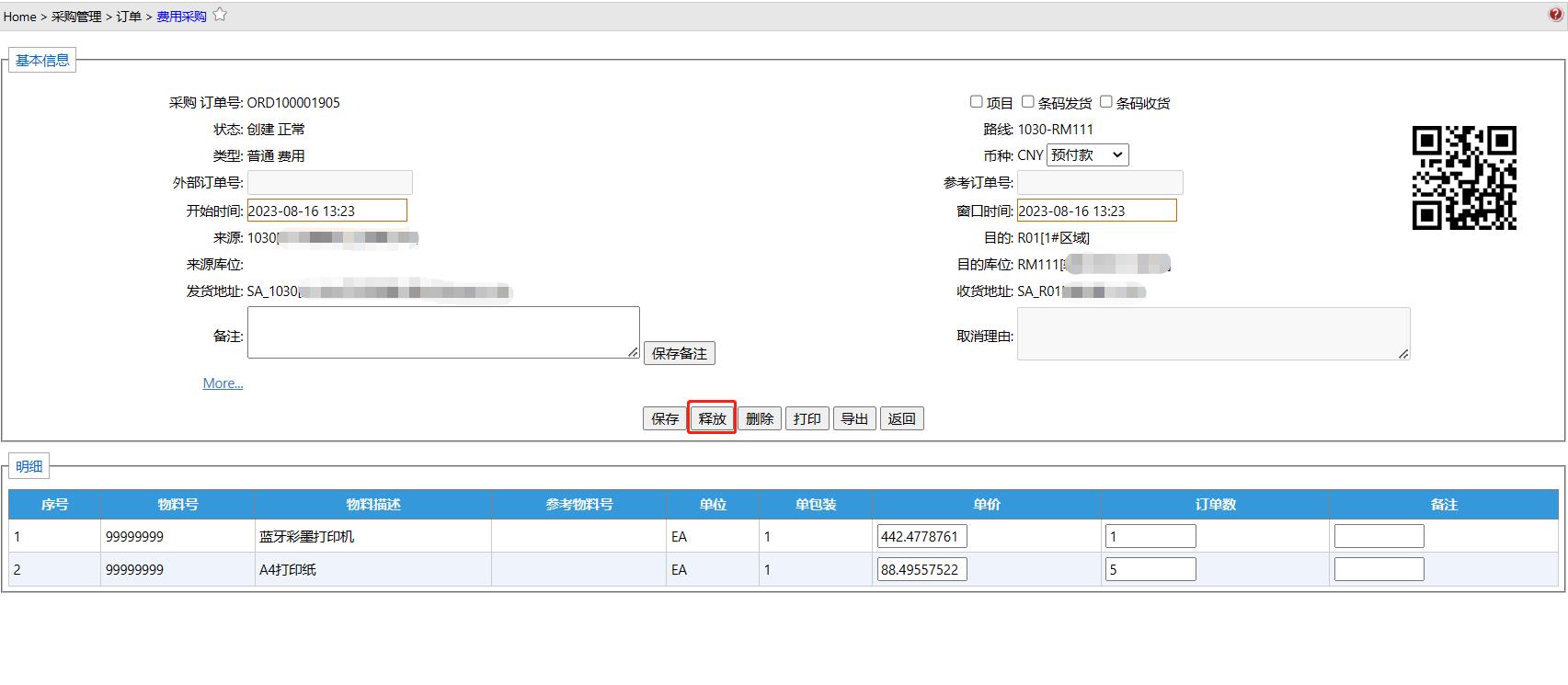Open 订单 in the breadcrumb
Viewport: 1568px width, 685px height.
pyautogui.click(x=129, y=17)
